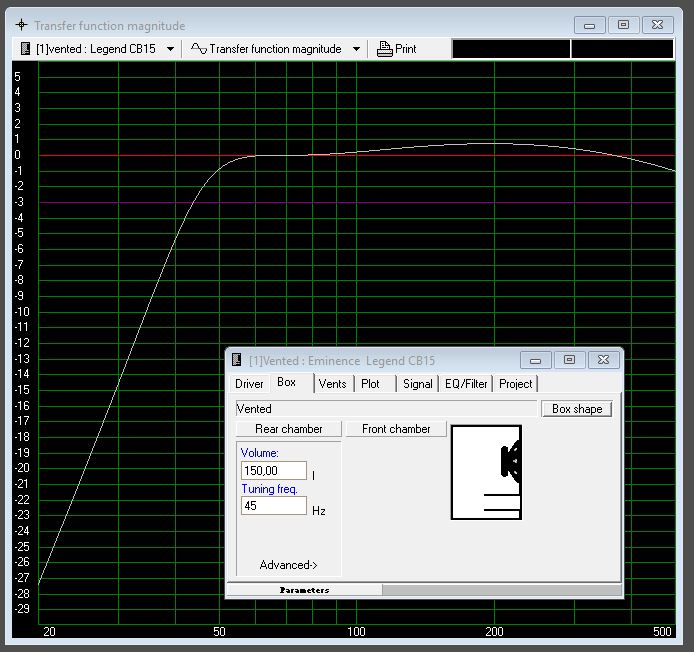
Task: Click the right black readout box in the toolbar
Action: coord(622,49)
